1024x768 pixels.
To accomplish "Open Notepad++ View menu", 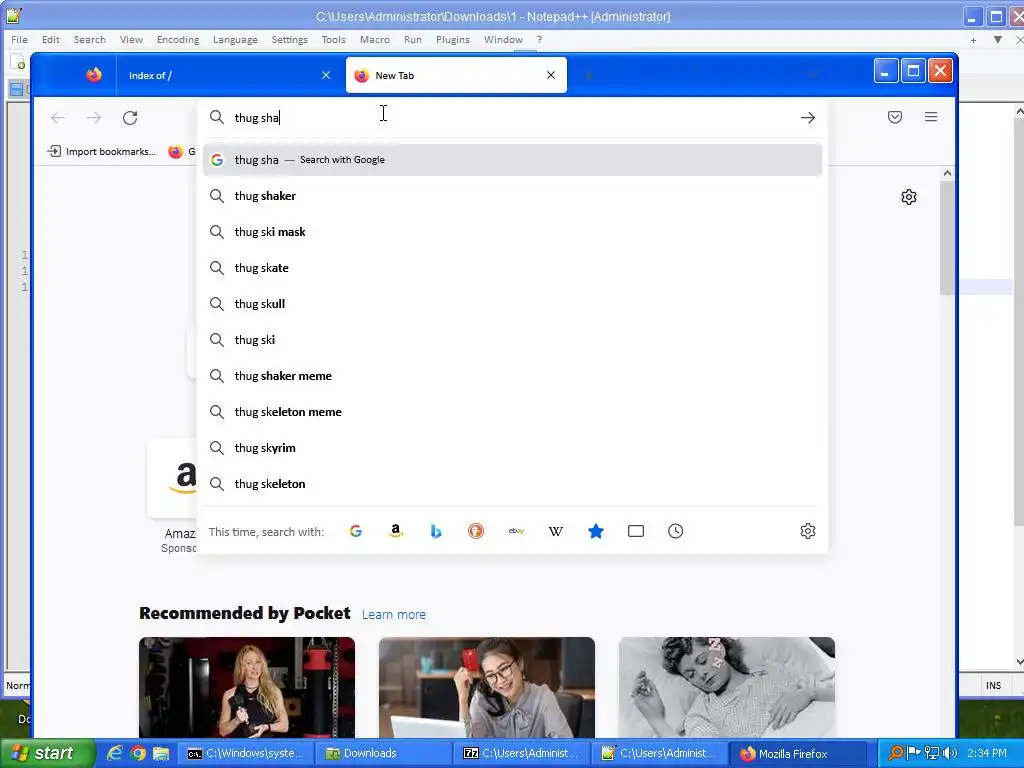I will [x=131, y=39].
